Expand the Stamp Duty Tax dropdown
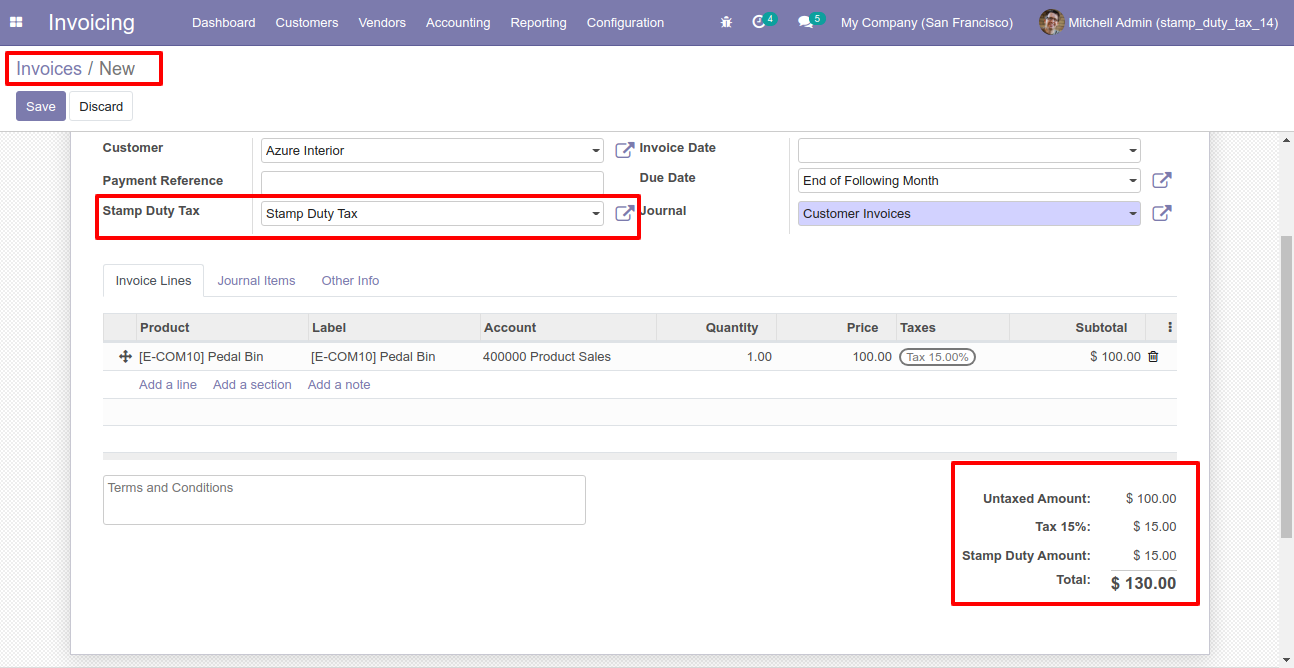1294x668 pixels. coord(596,214)
